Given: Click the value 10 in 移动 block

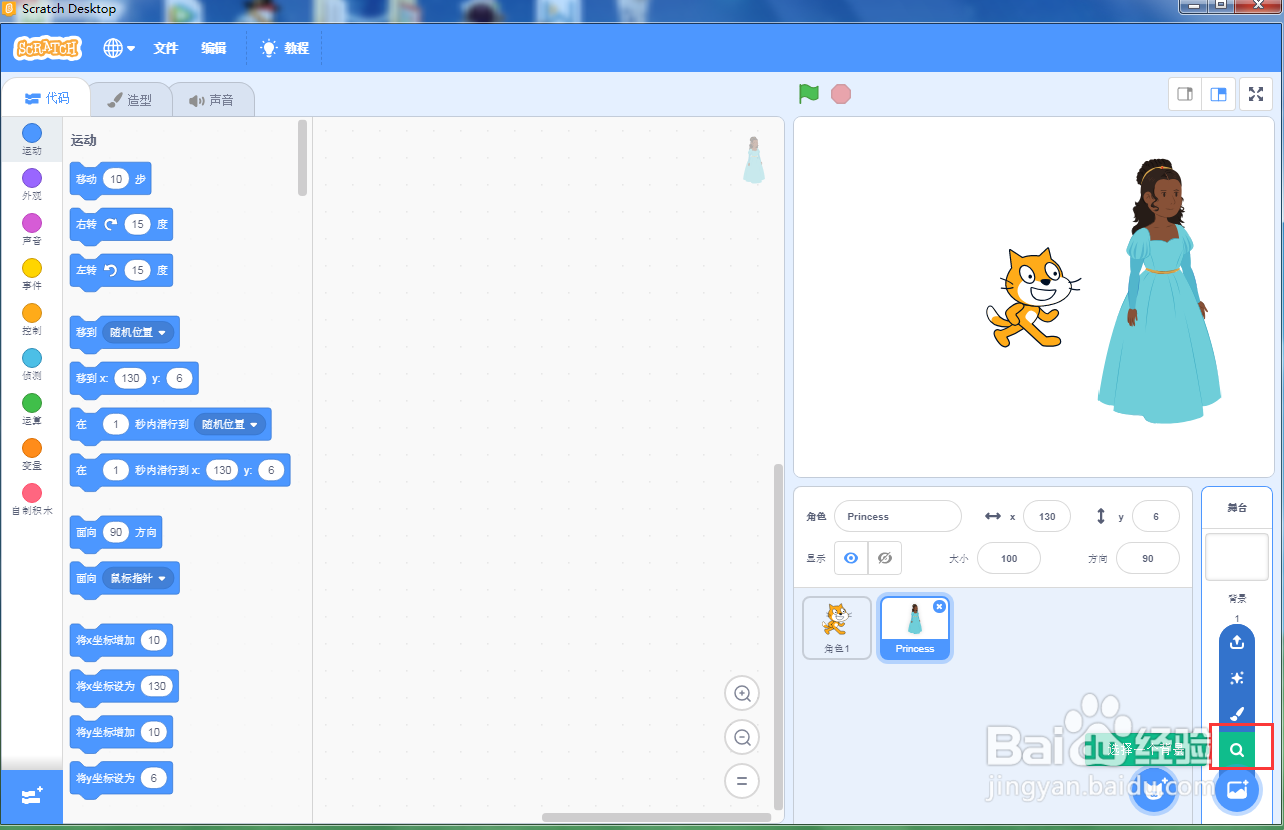Looking at the screenshot, I should click(x=116, y=179).
